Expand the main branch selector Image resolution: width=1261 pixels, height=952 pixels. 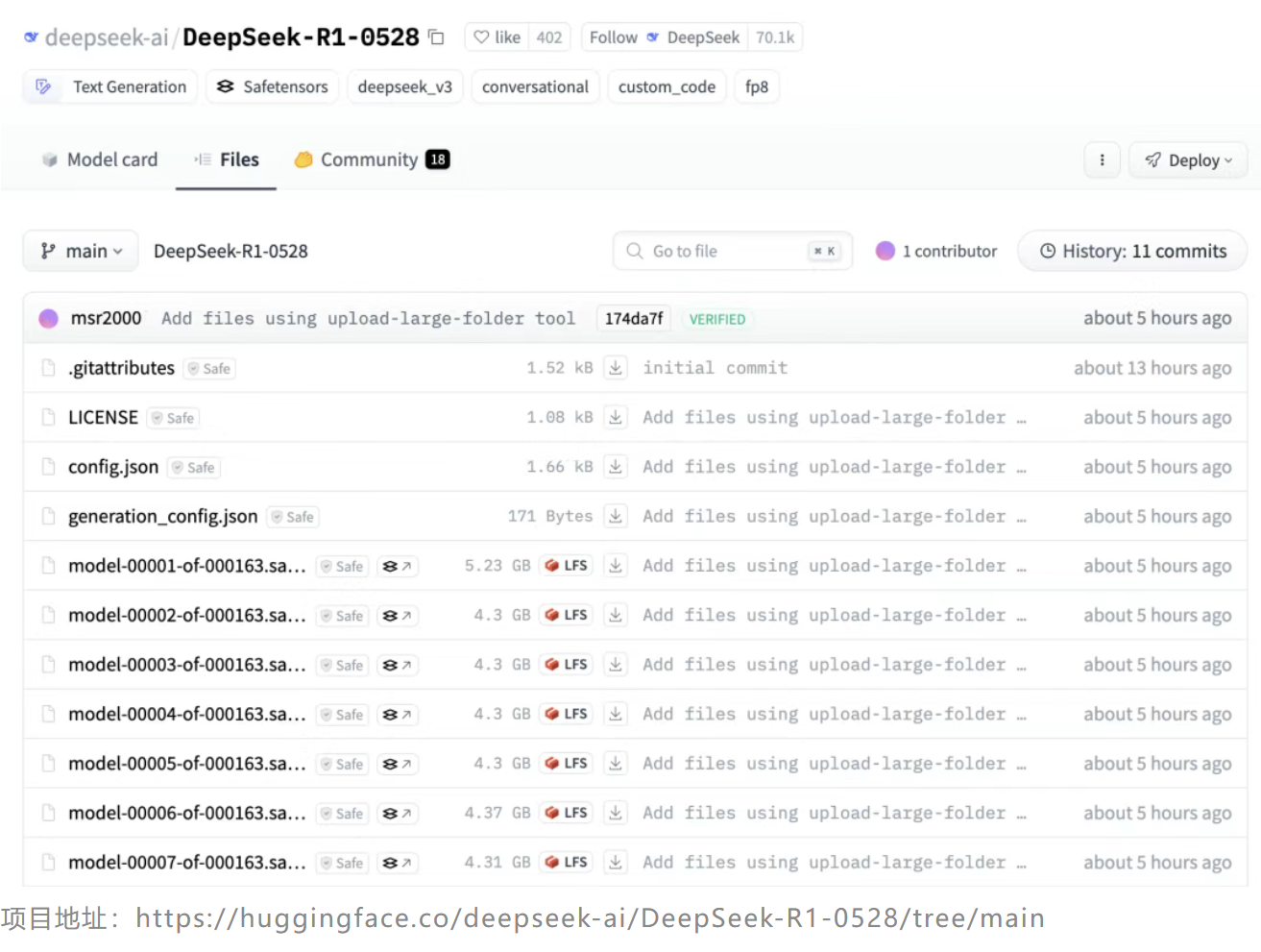(x=81, y=251)
